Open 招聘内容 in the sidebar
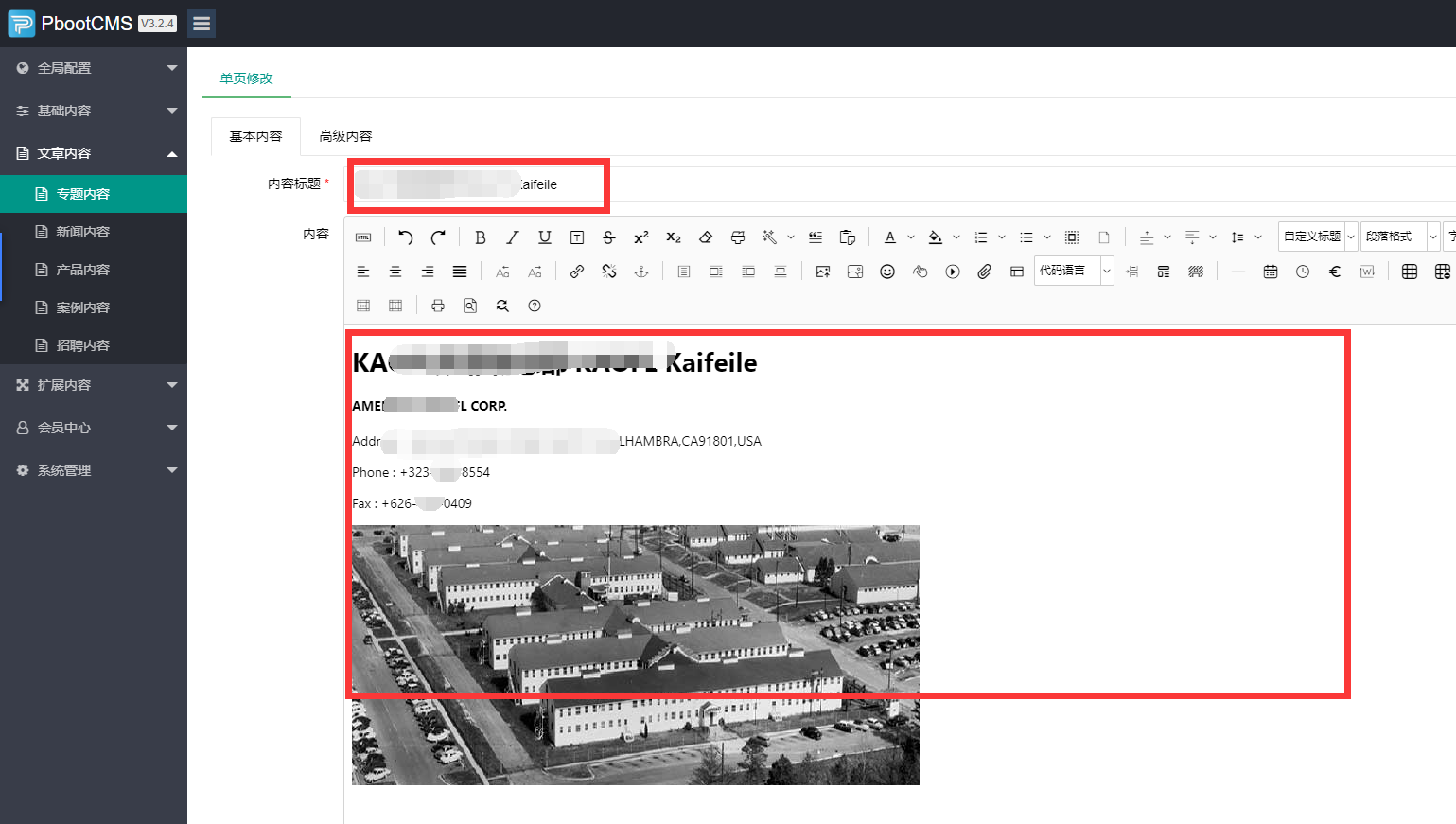1456x824 pixels. click(x=94, y=345)
